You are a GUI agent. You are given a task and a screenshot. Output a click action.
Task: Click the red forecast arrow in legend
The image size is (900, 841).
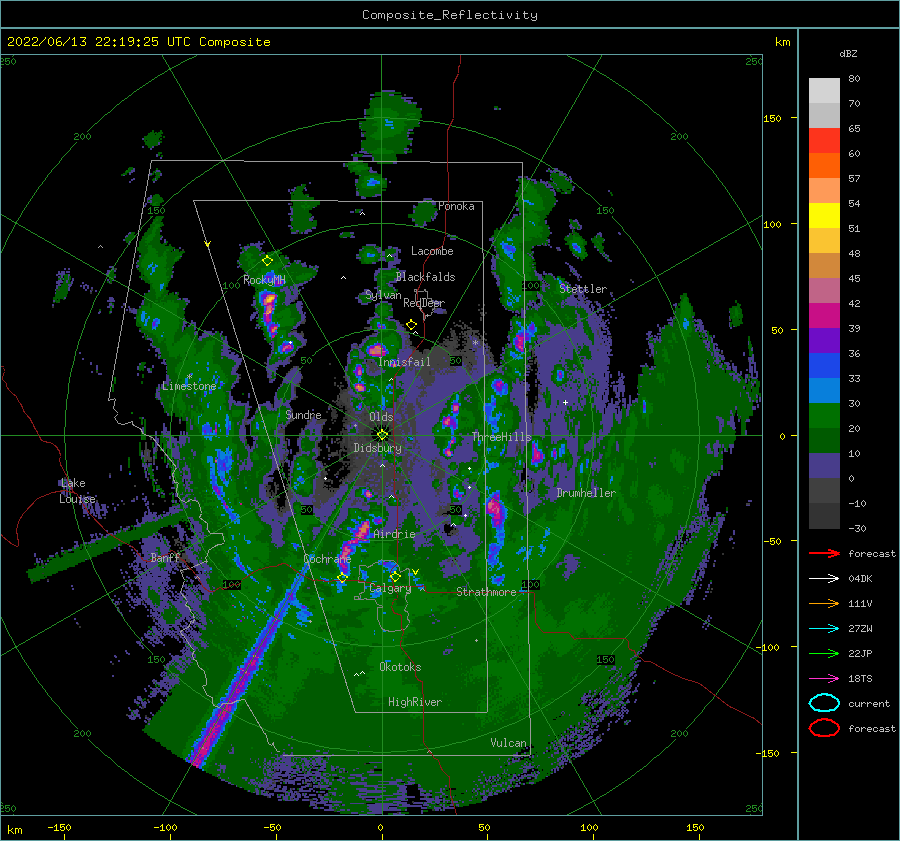(824, 553)
